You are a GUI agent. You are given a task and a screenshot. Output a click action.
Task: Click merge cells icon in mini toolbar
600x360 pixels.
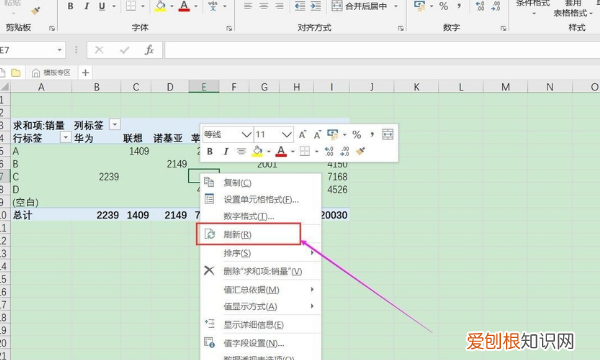click(x=388, y=135)
